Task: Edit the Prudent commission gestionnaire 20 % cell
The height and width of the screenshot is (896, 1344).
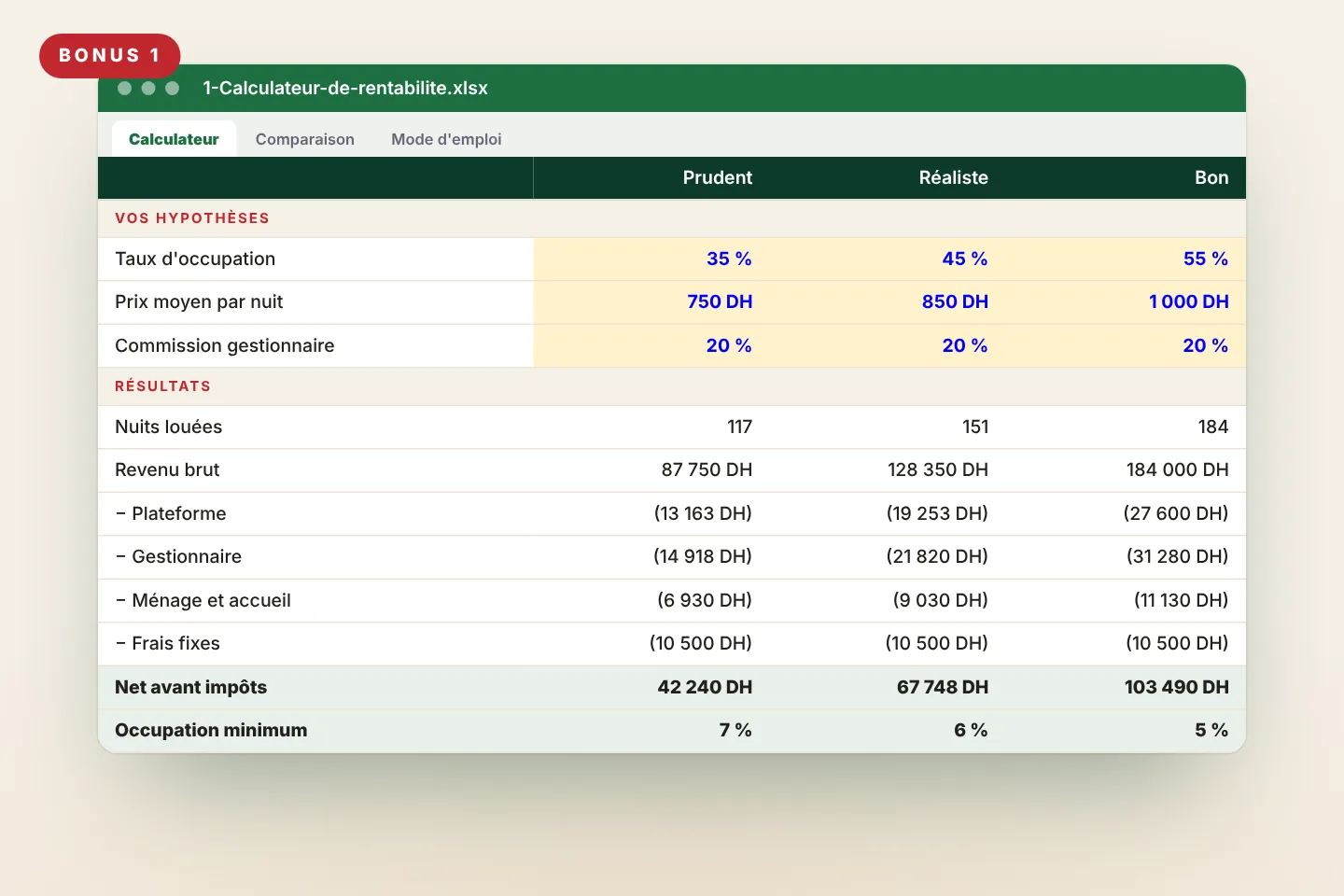Action: coord(651,345)
